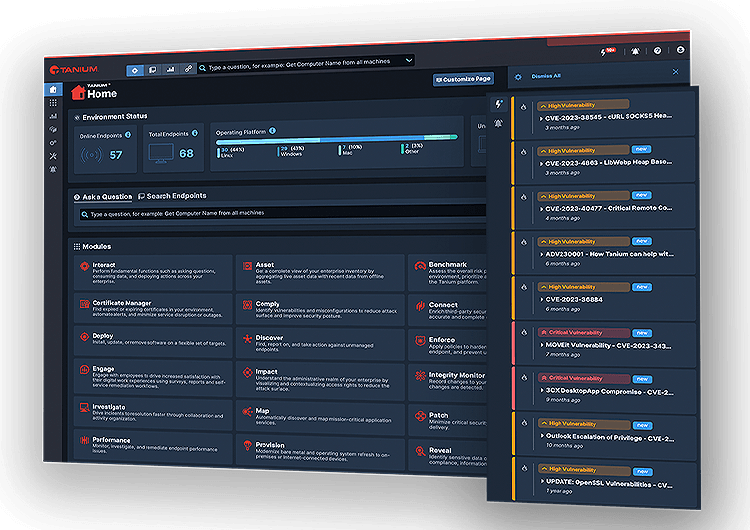Open the Asset module
750x530 pixels.
tap(320, 273)
